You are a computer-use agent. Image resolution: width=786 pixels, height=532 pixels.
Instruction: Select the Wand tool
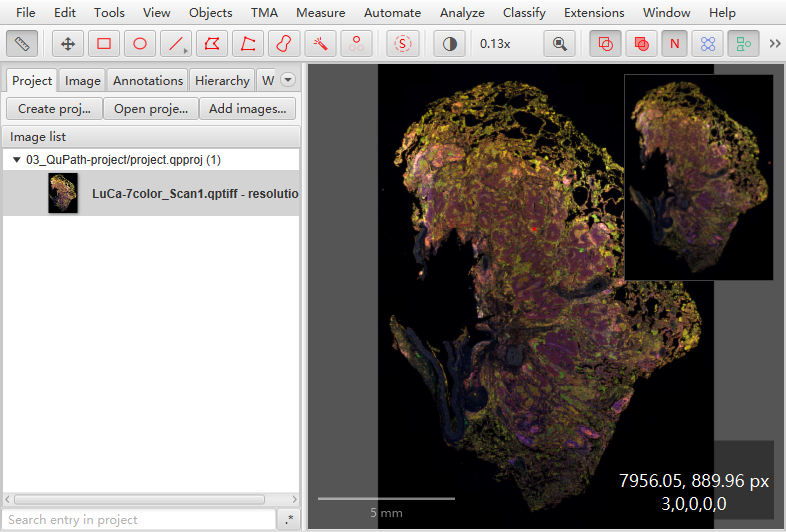pyautogui.click(x=320, y=44)
